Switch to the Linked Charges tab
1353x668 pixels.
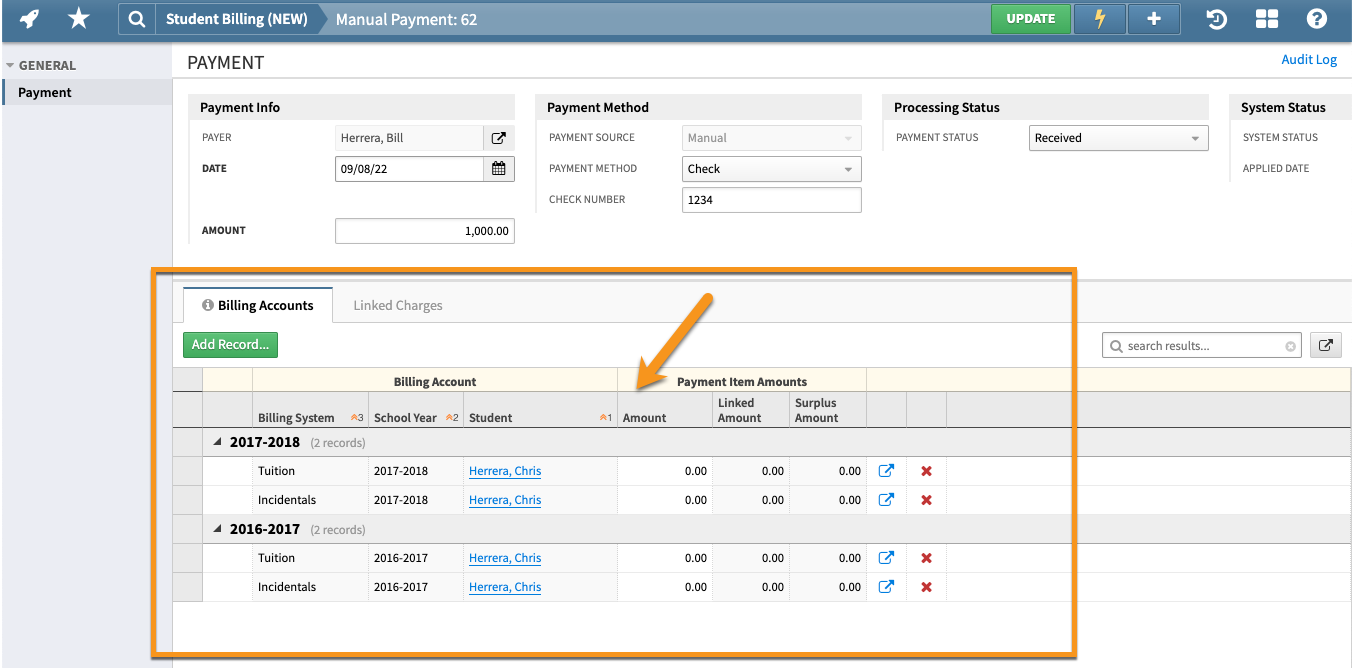[397, 305]
